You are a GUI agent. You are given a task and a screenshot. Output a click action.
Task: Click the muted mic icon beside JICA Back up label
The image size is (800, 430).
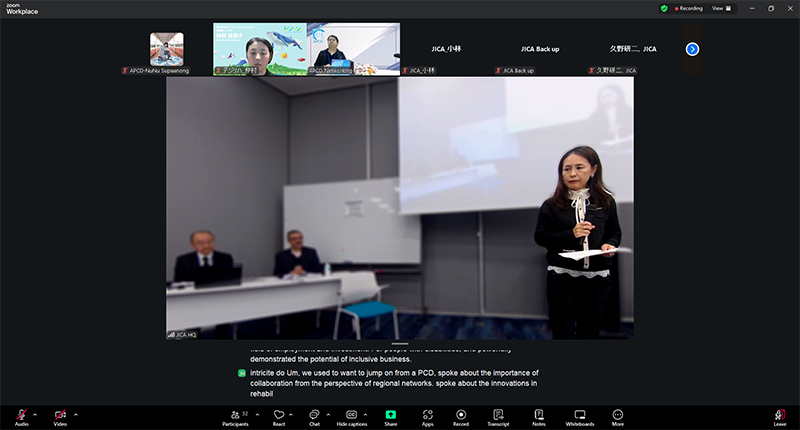(x=498, y=70)
